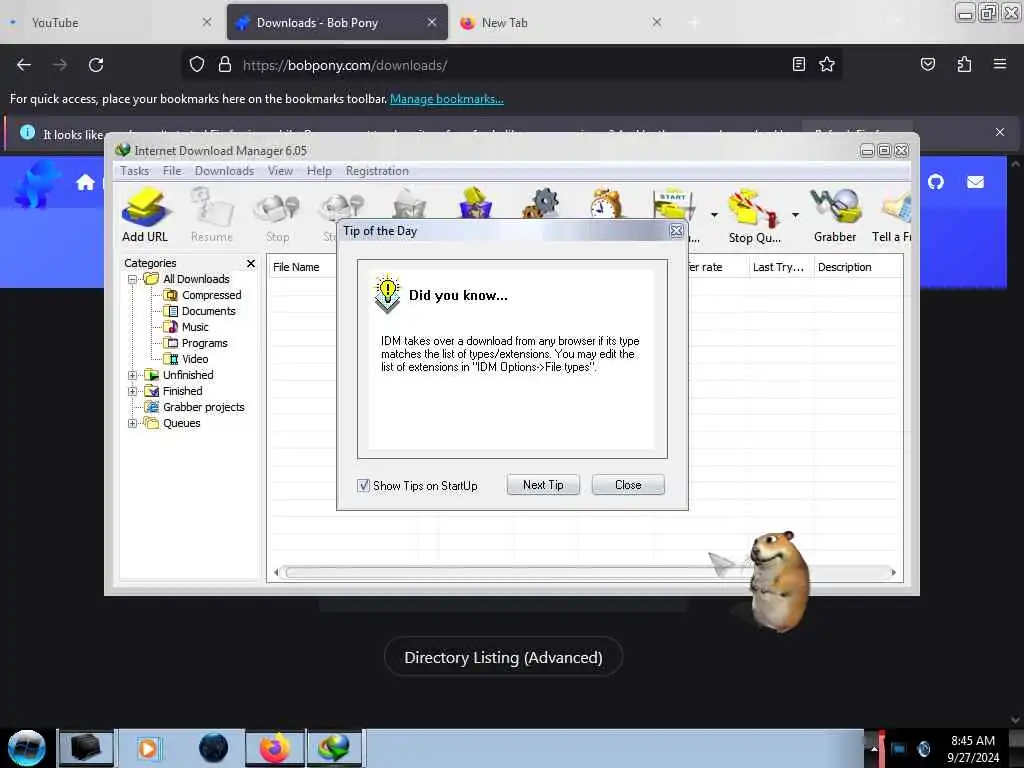1024x768 pixels.
Task: Click the Stop toolbar icon in IDM
Action: [x=278, y=215]
